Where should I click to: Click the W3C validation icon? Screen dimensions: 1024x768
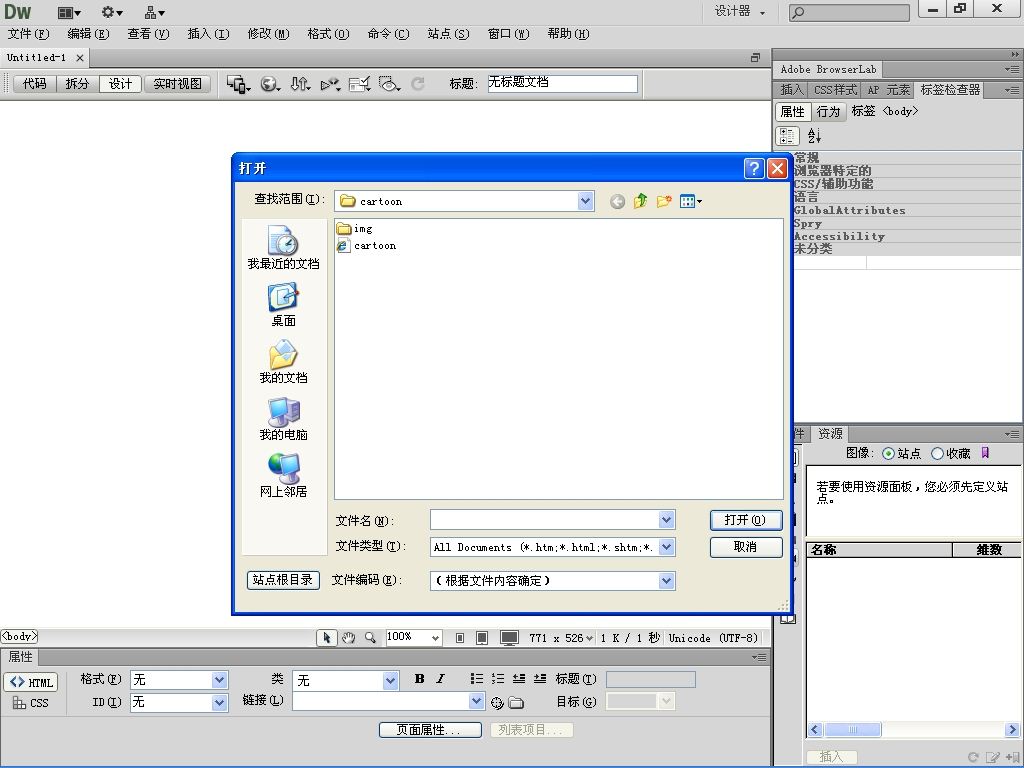pyautogui.click(x=330, y=84)
